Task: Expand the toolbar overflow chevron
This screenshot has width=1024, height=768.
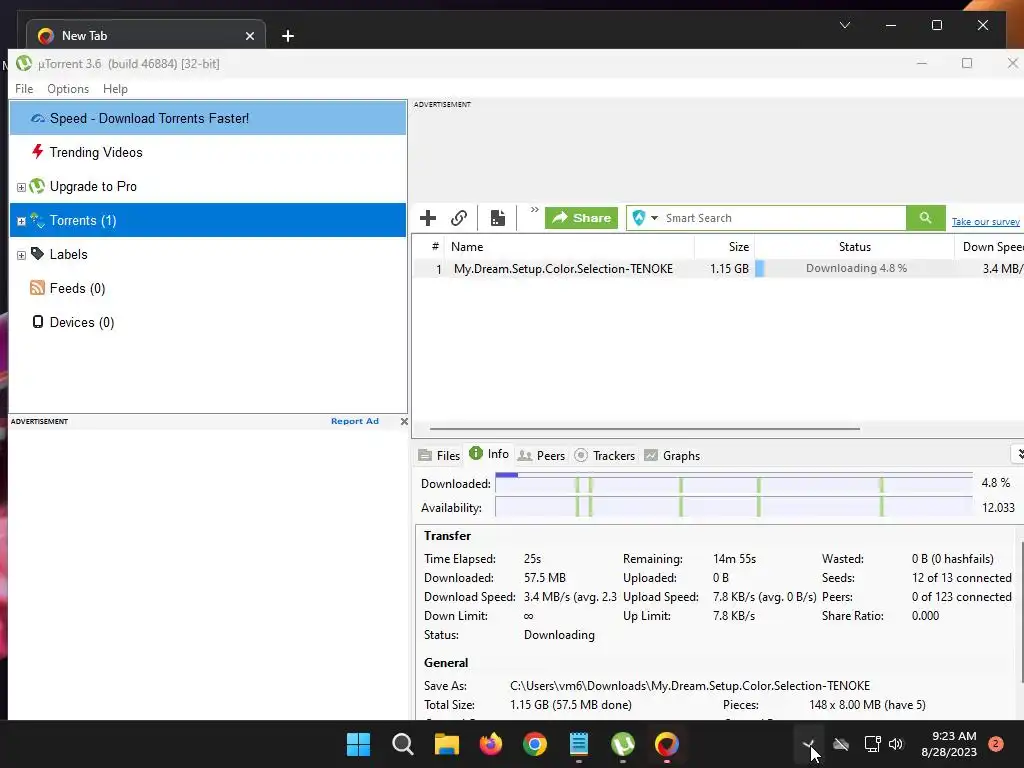Action: 534,210
